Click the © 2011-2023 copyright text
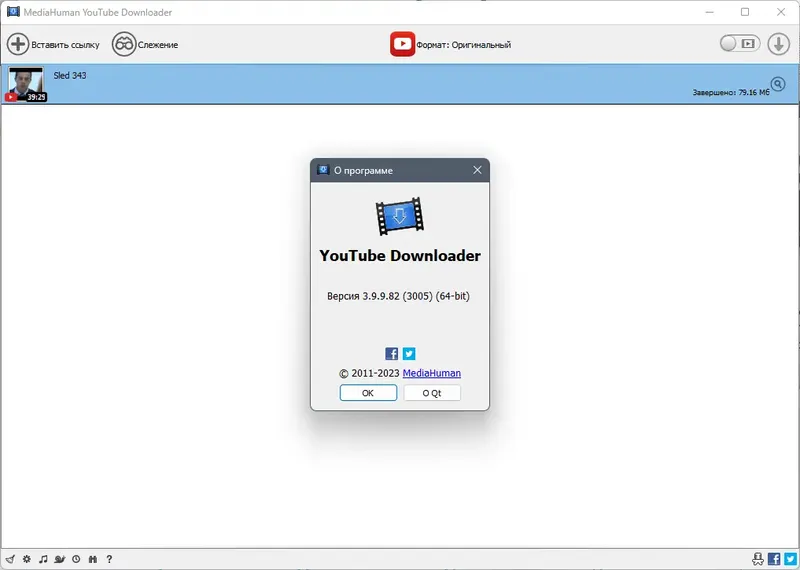This screenshot has height=570, width=800. coord(369,373)
